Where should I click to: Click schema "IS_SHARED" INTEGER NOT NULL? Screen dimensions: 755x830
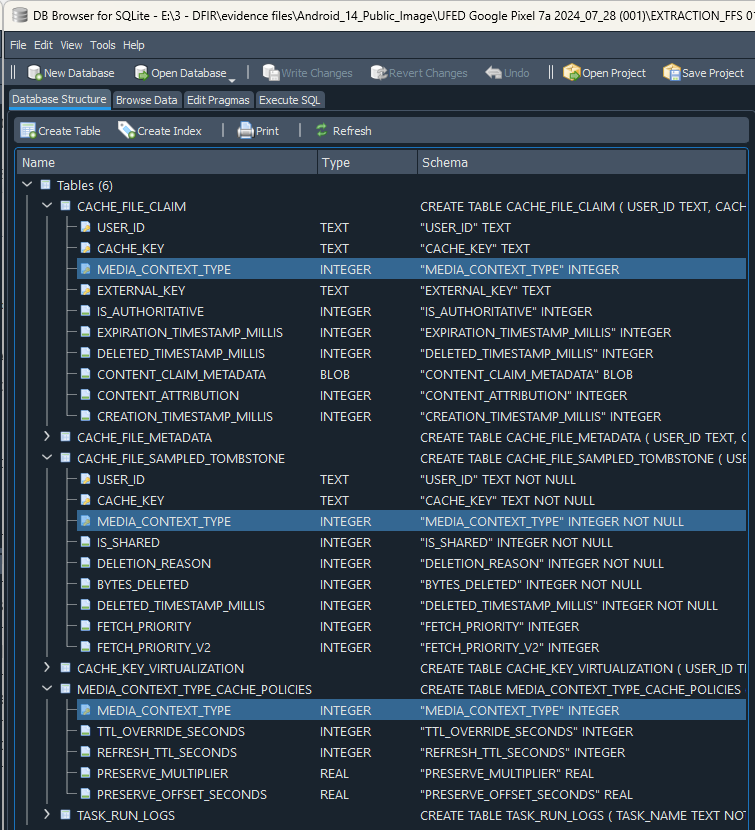click(x=516, y=543)
